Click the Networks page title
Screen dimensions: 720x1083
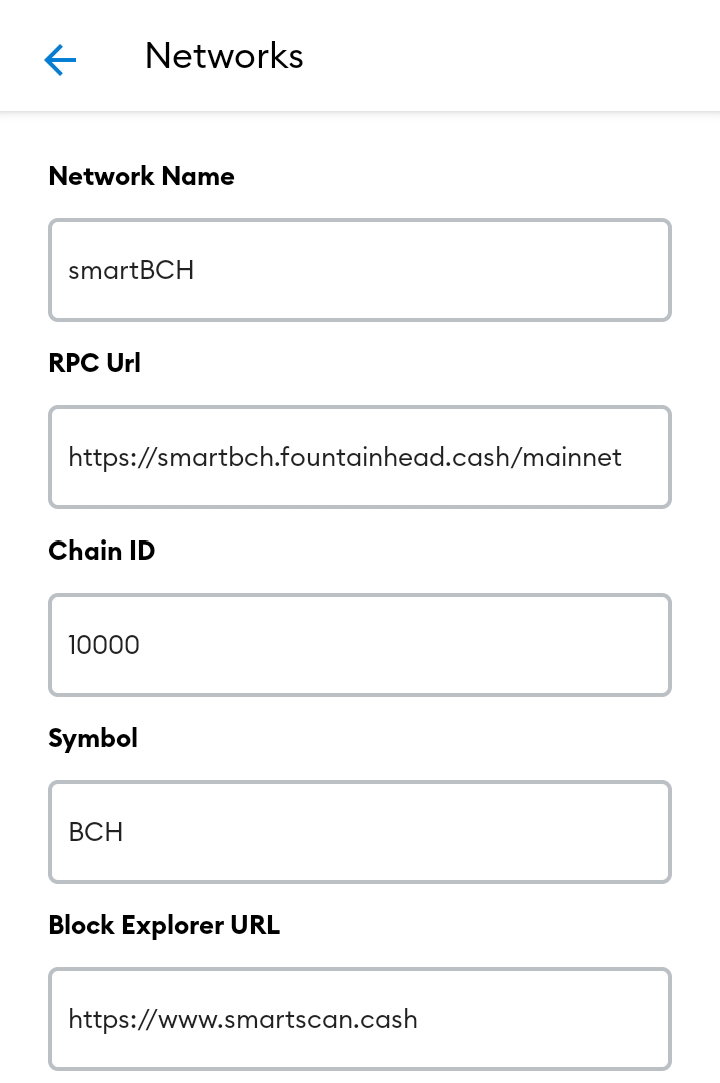coord(224,56)
